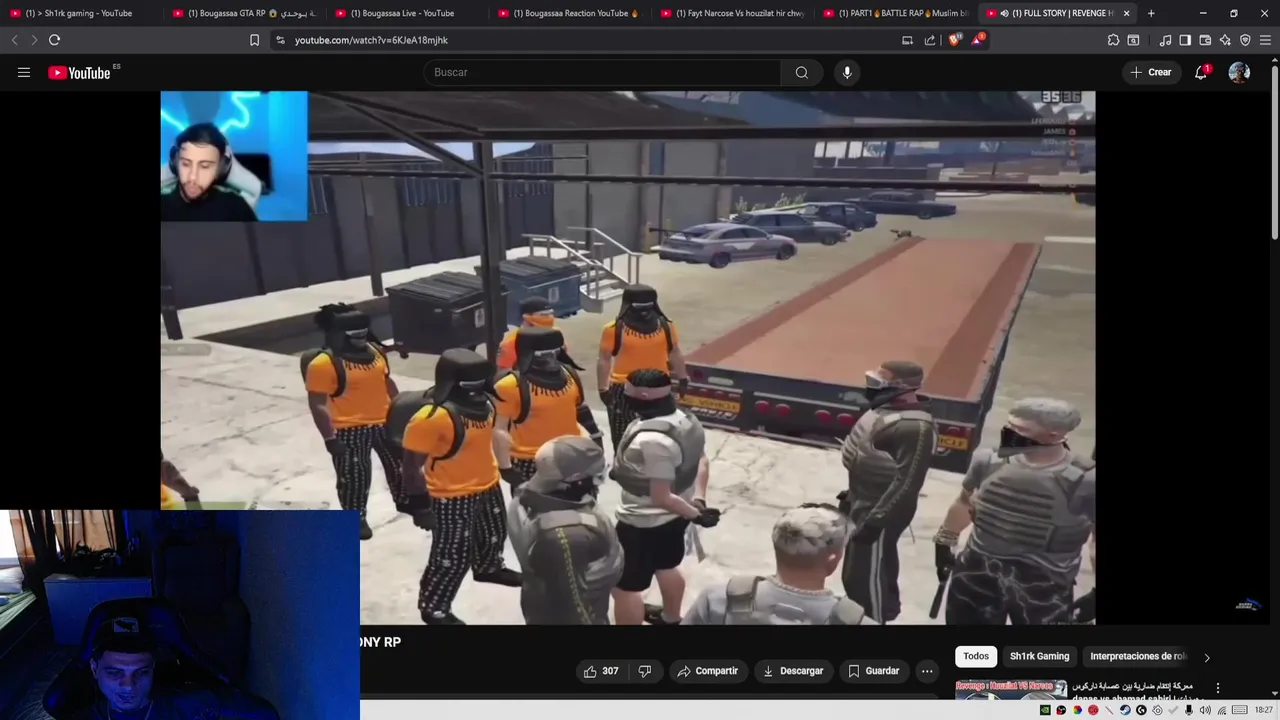Switch to Bougassaa GTA RP tab
This screenshot has width=1280, height=720.
pos(243,13)
